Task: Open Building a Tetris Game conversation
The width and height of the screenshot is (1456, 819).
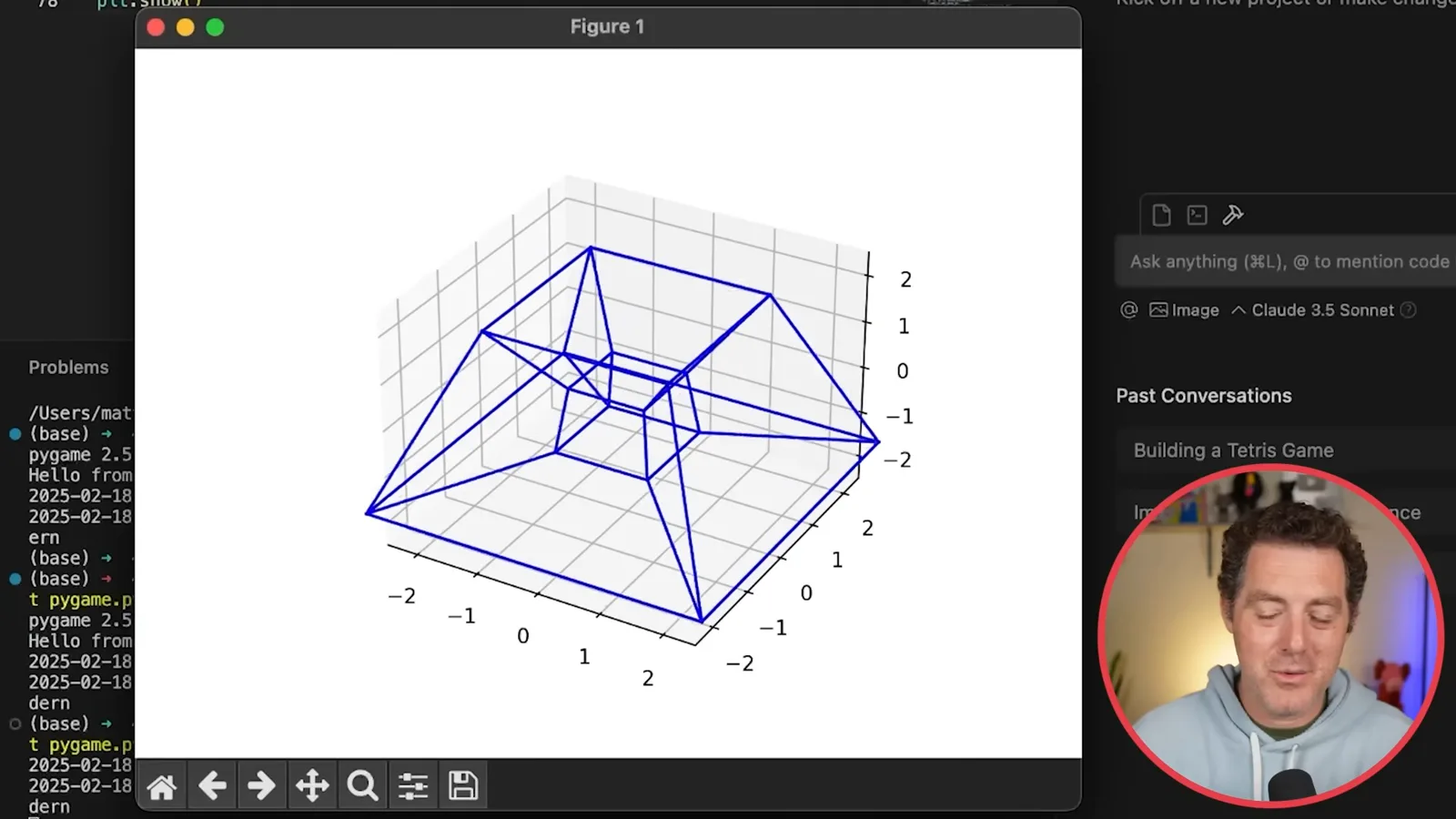Action: coord(1286,450)
